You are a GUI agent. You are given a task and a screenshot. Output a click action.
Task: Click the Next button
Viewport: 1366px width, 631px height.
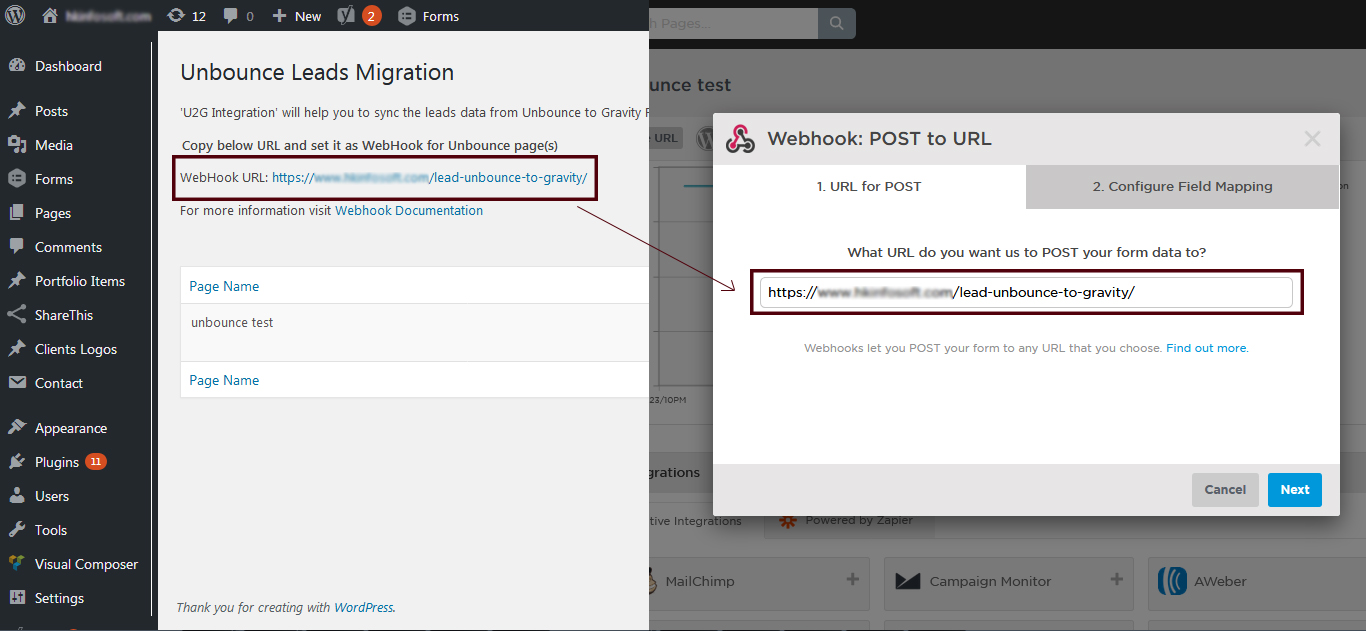(x=1295, y=490)
